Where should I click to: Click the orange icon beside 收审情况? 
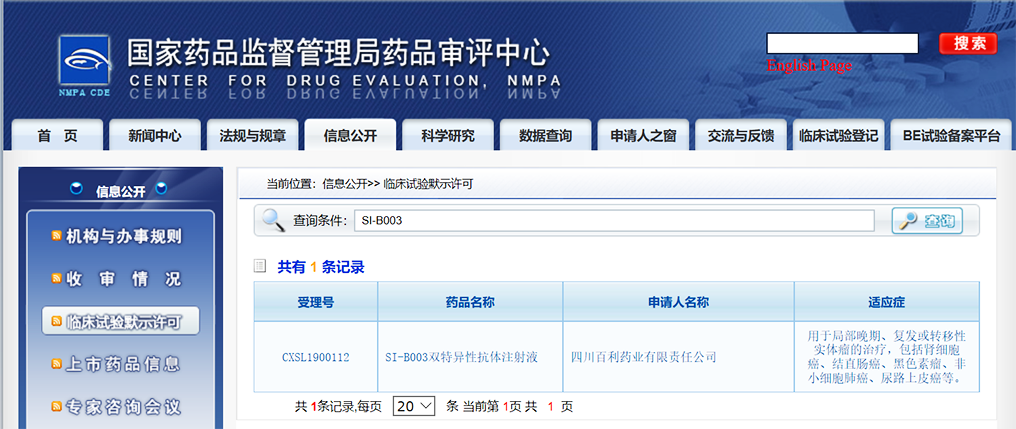click(x=57, y=279)
